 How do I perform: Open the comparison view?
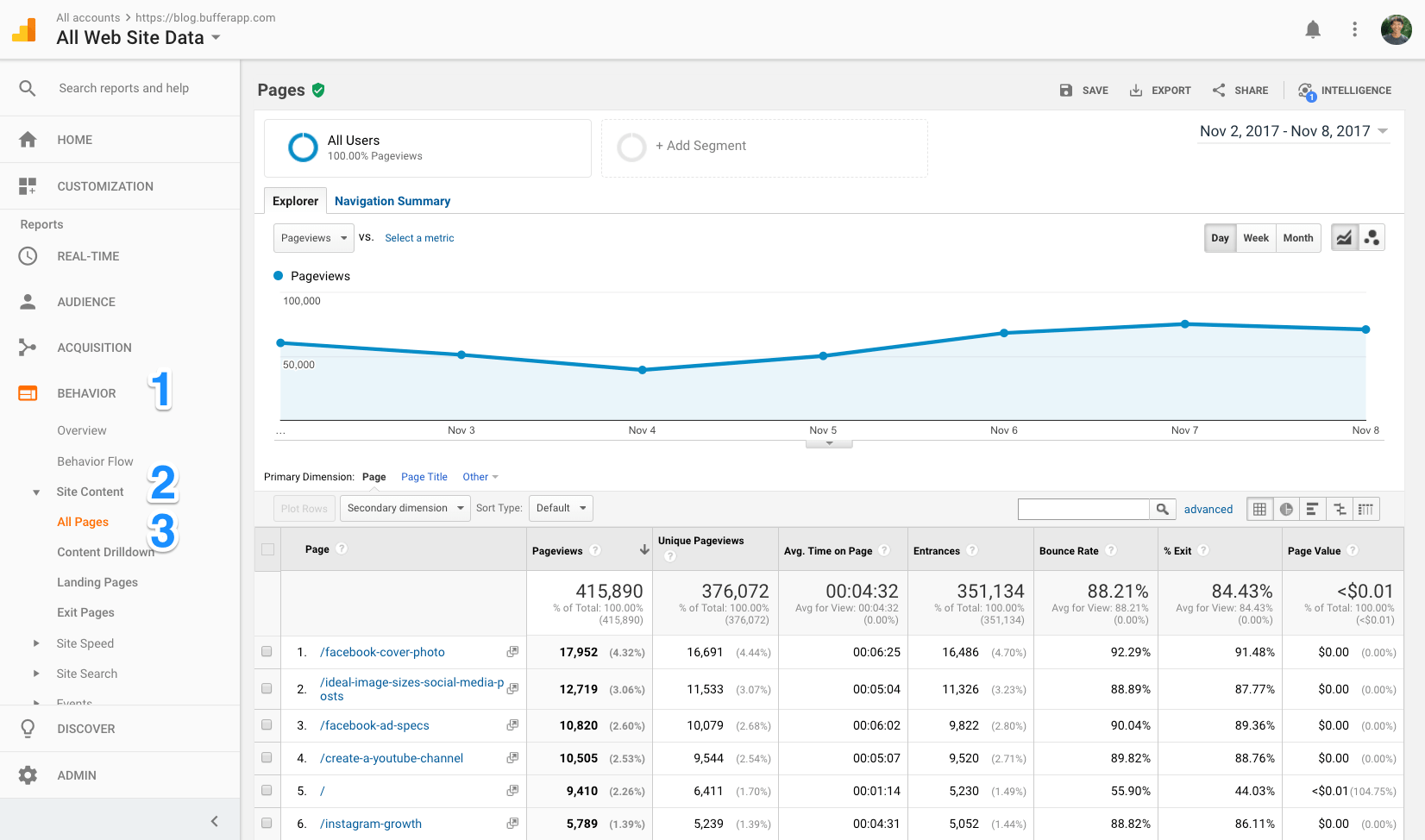click(1340, 509)
